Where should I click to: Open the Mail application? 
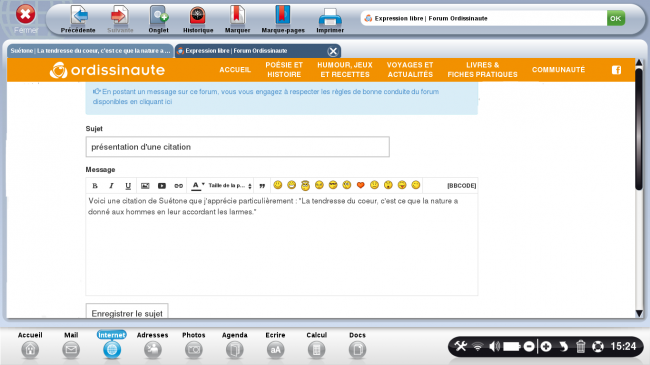(x=71, y=345)
